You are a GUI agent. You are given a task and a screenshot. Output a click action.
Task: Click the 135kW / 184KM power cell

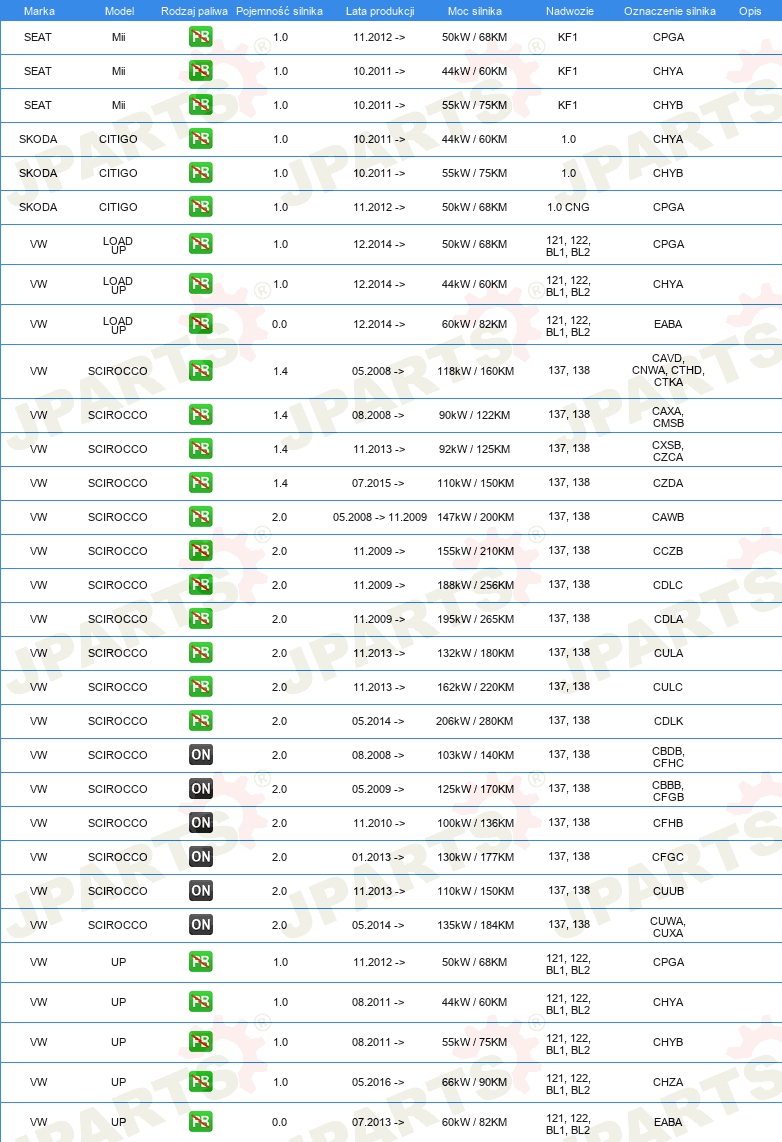475,925
